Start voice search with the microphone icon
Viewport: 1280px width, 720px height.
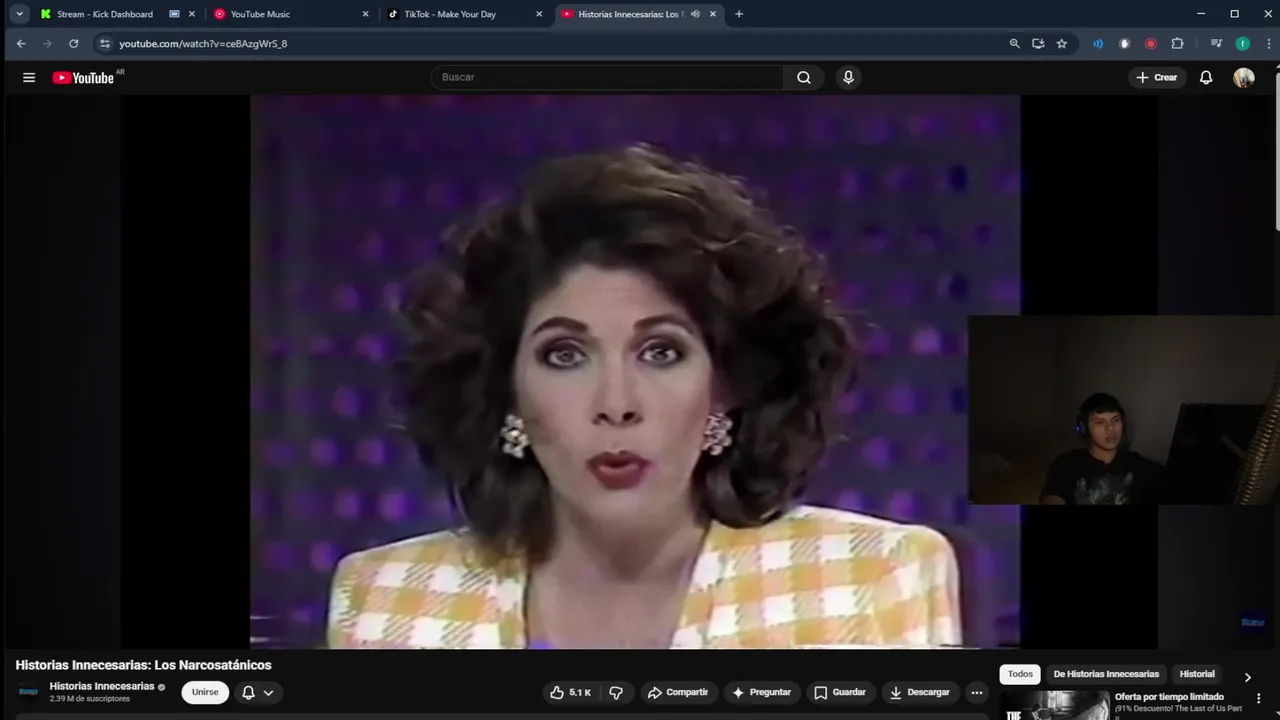point(848,78)
